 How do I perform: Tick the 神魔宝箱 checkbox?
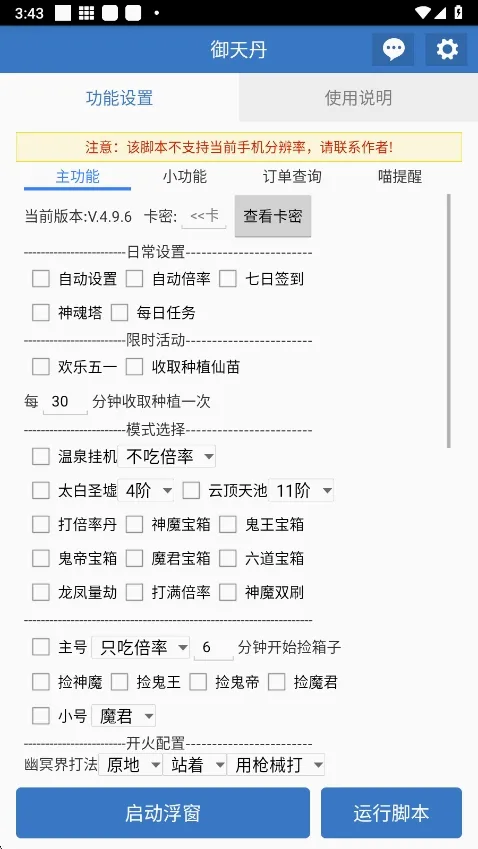pos(134,524)
